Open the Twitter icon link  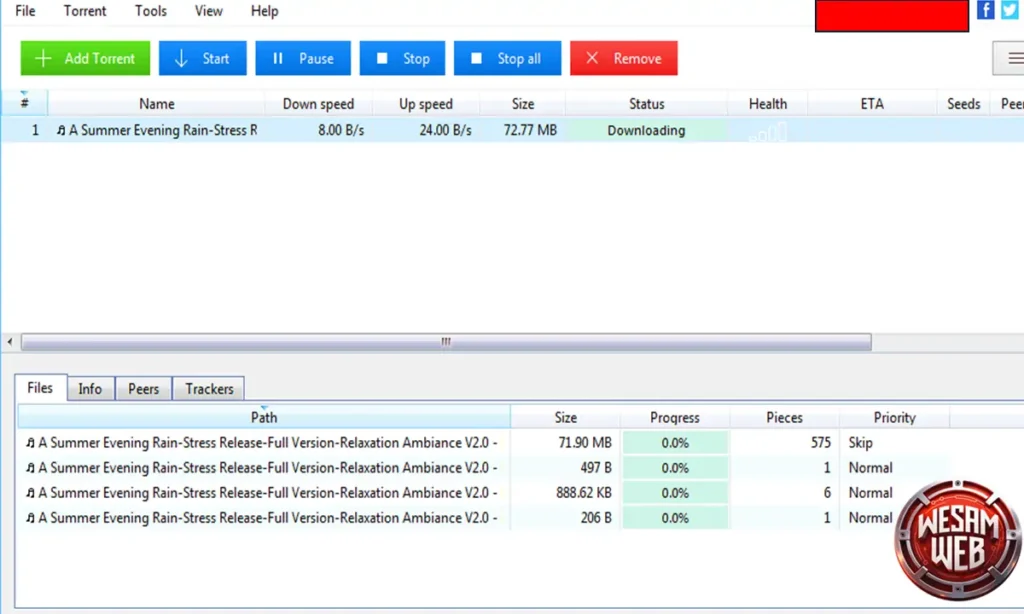(x=1009, y=10)
